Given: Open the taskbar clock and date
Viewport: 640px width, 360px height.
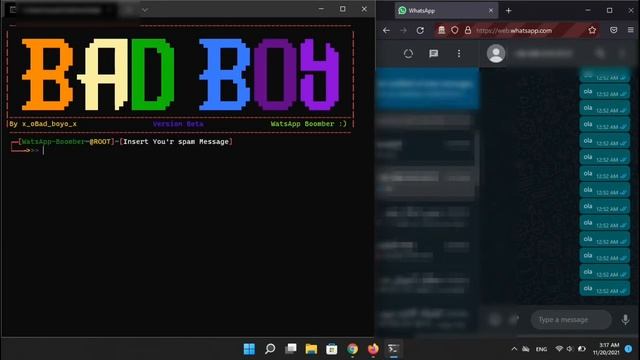Looking at the screenshot, I should tap(607, 349).
